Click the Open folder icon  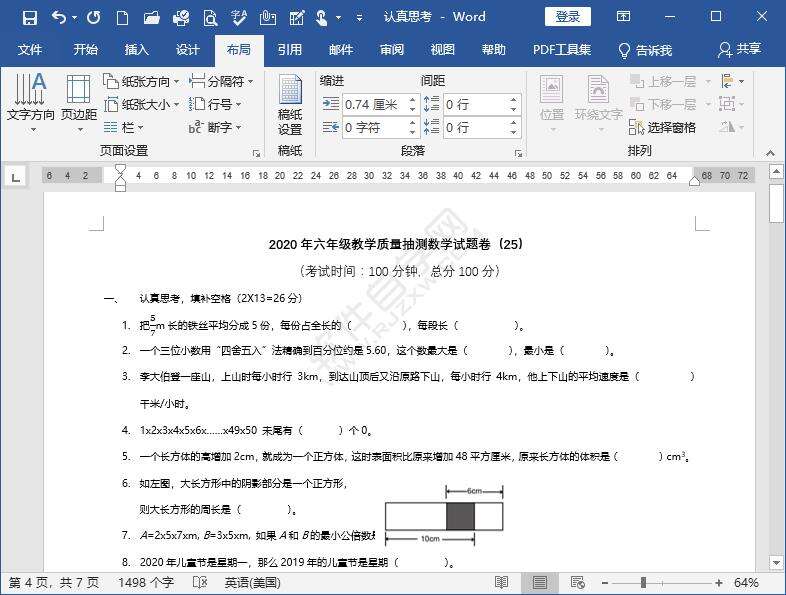tap(151, 18)
